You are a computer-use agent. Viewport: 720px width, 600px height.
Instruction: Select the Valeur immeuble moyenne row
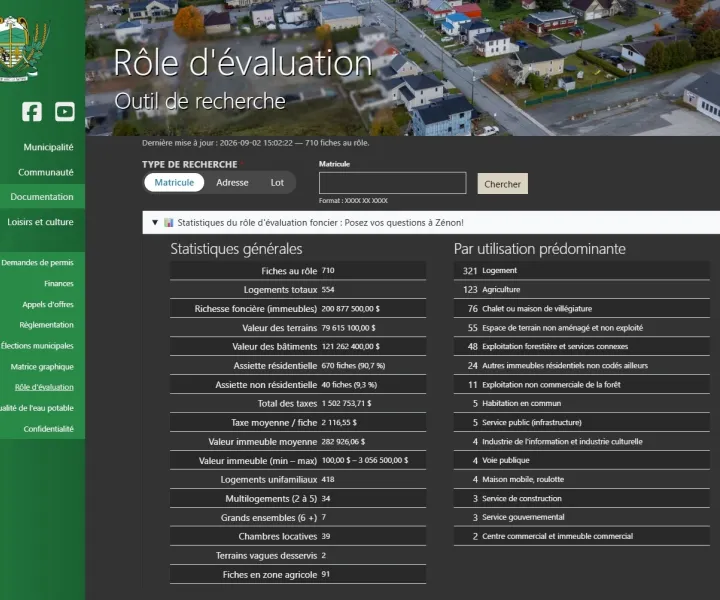click(x=298, y=442)
